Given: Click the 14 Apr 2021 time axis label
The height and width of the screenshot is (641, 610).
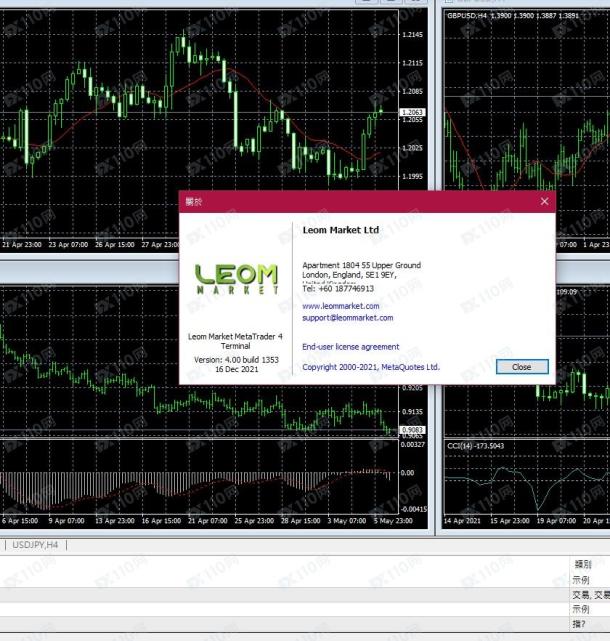Looking at the screenshot, I should click(x=462, y=521).
